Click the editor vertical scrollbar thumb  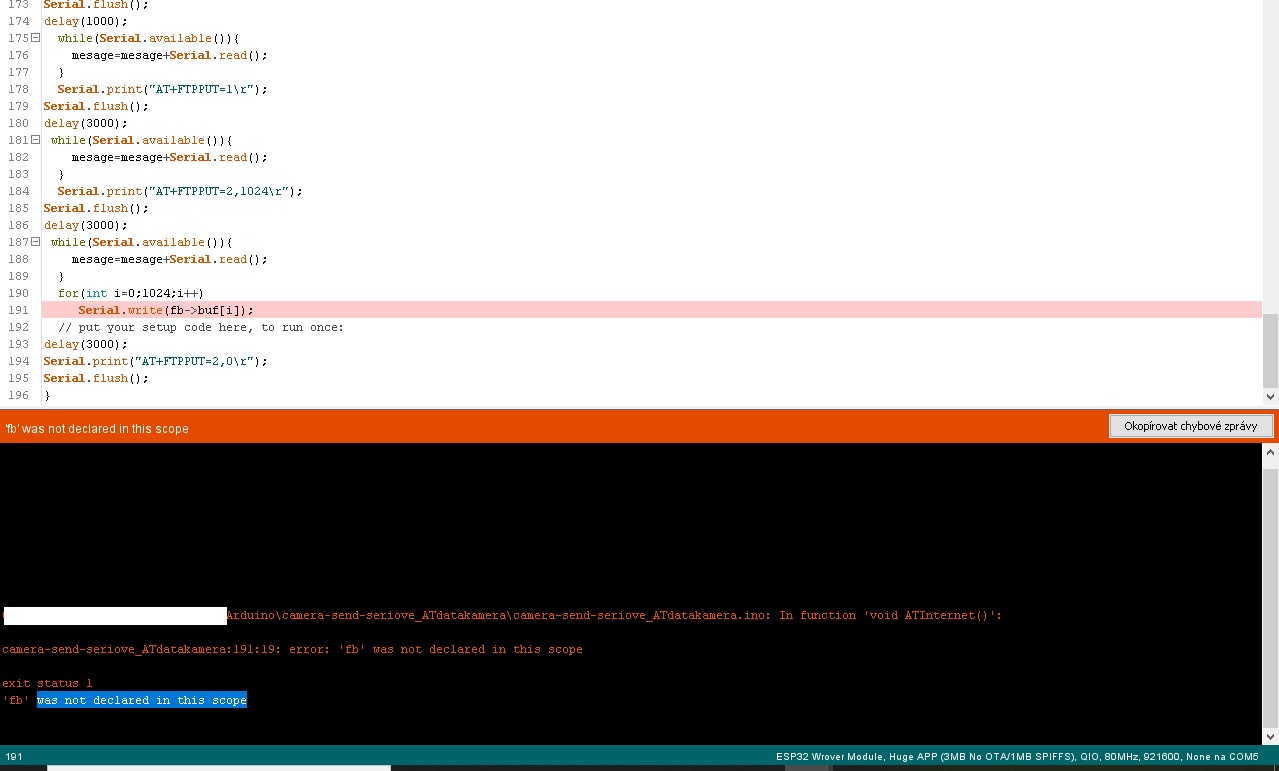coord(1270,350)
